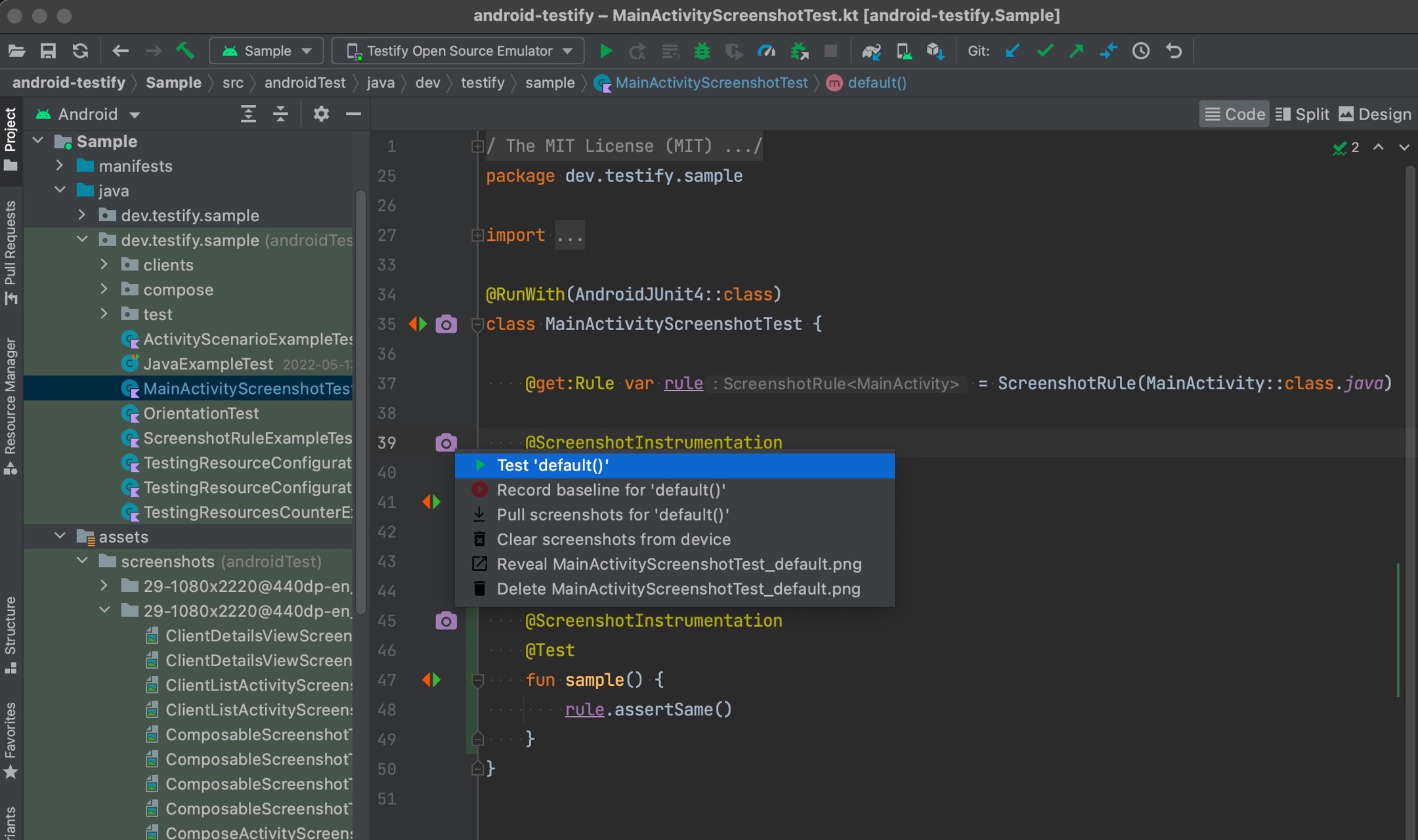
Task: Click the camera icon next to line 39
Action: (446, 442)
